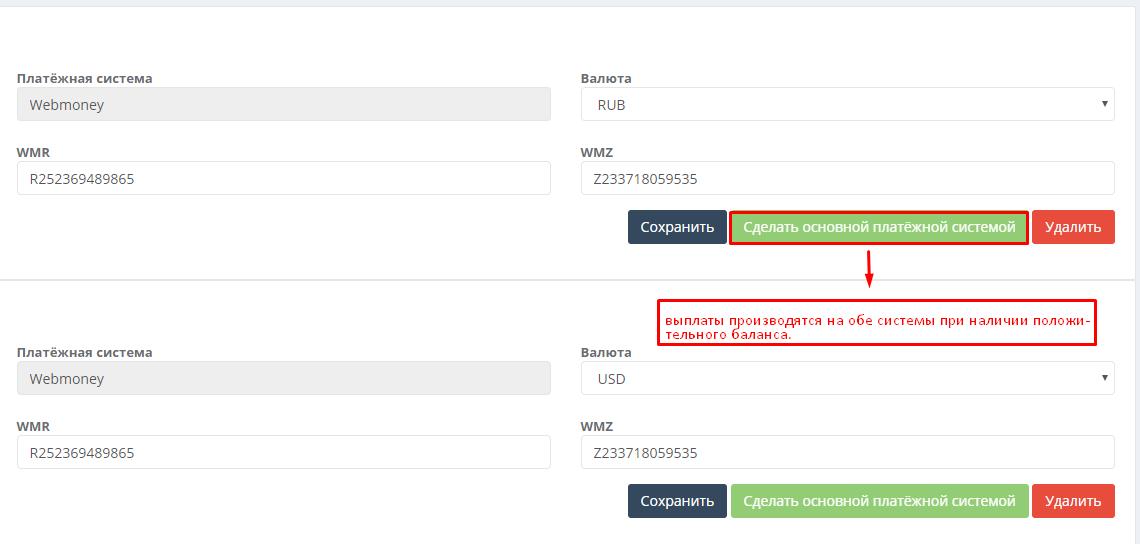
Task: Click the WMR field in the RUB form
Action: [283, 179]
